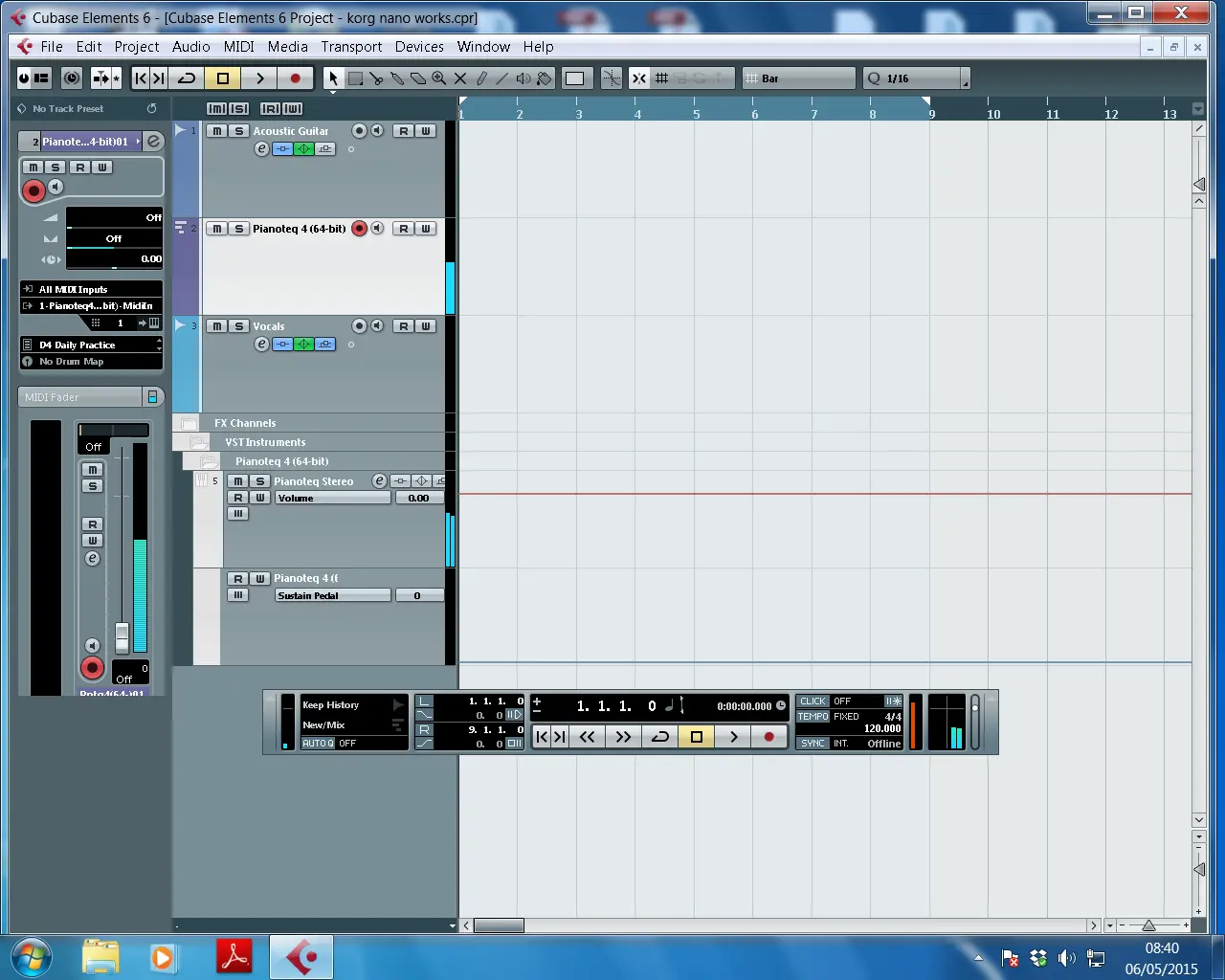Viewport: 1225px width, 980px height.
Task: Toggle the SYNC button on transport
Action: pyautogui.click(x=813, y=744)
